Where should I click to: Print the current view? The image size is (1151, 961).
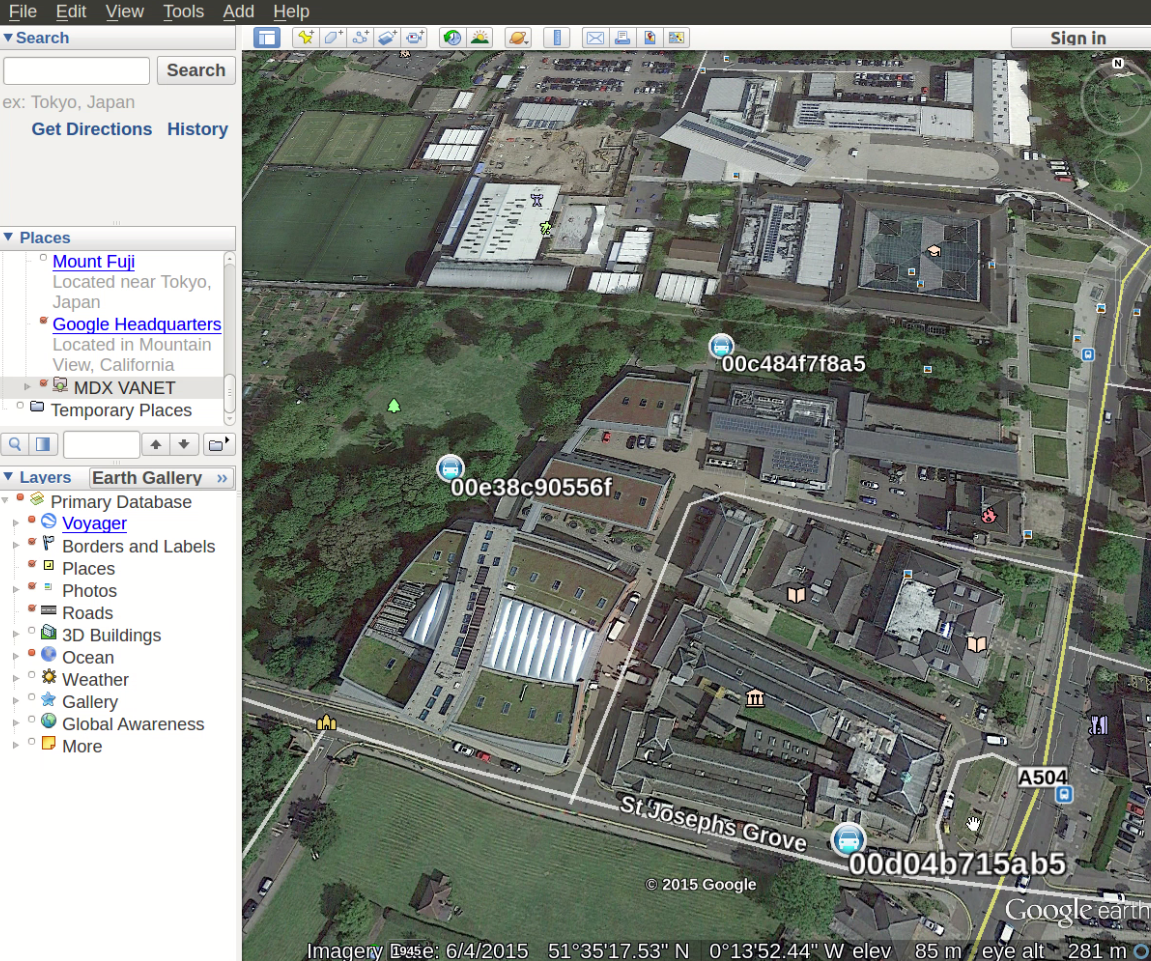(x=622, y=37)
